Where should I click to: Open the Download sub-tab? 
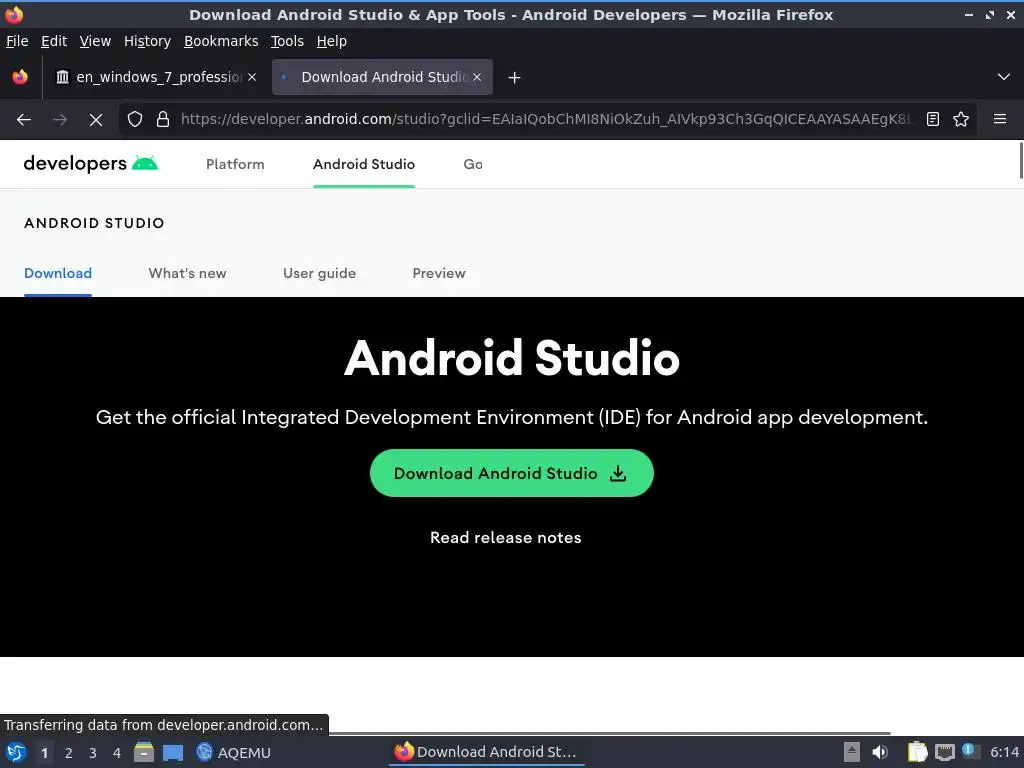click(58, 274)
